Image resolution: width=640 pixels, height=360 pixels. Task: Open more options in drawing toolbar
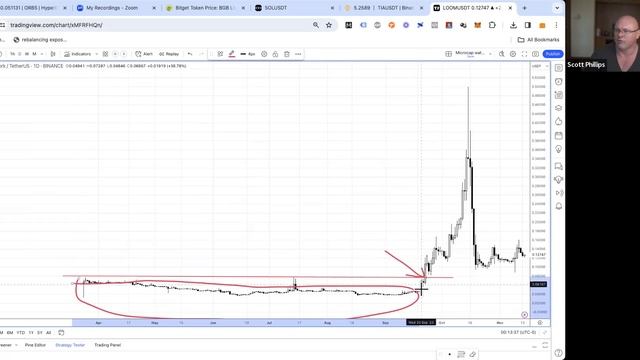pos(298,54)
